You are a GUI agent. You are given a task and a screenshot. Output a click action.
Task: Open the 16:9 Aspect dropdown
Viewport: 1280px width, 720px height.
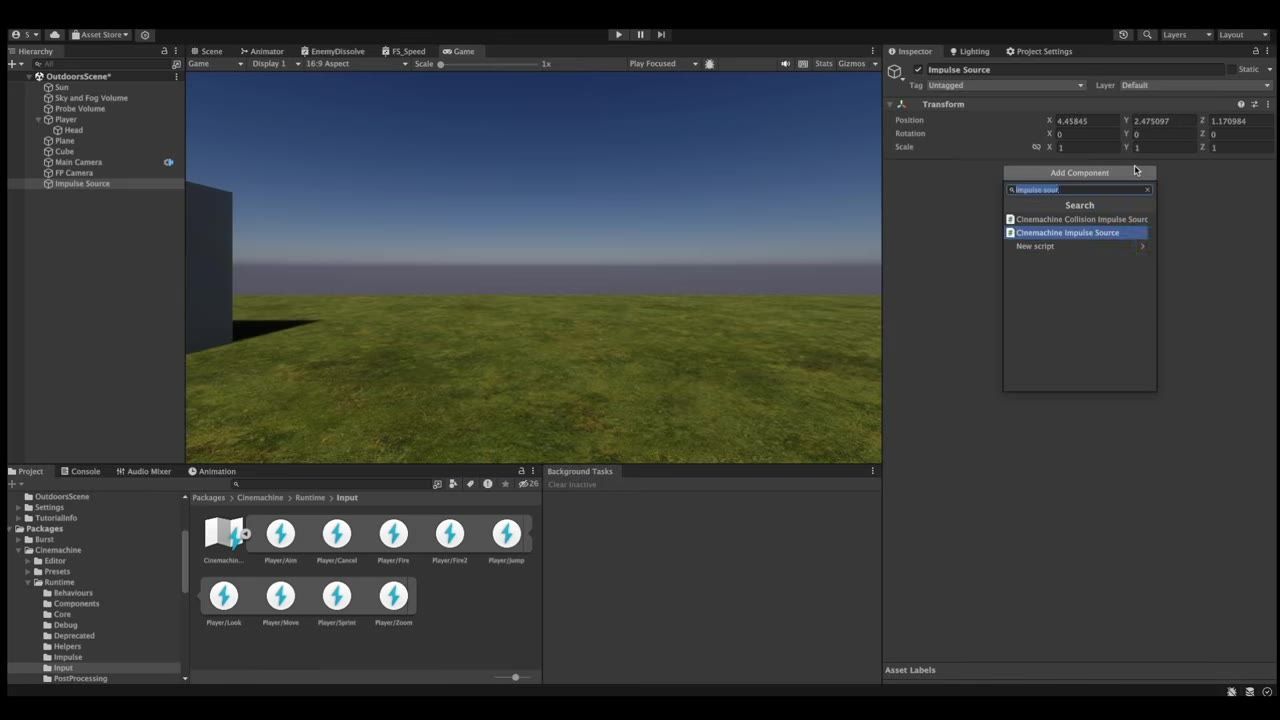tap(357, 63)
